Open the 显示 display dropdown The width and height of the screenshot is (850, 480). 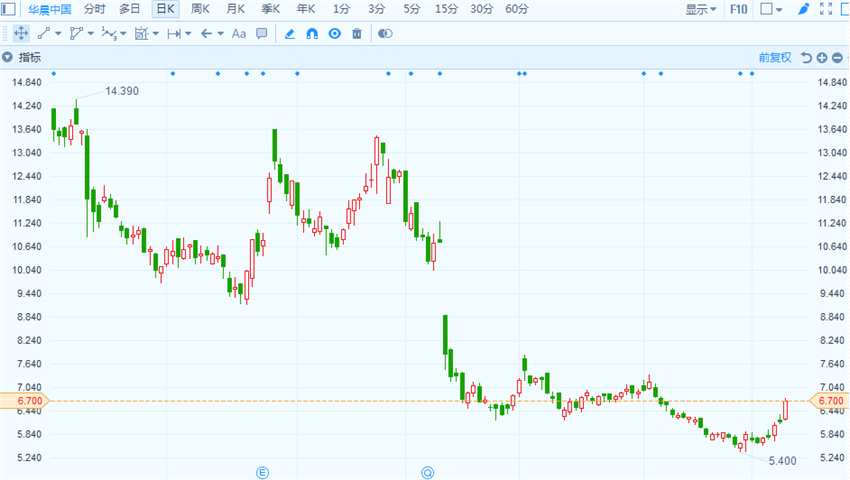pos(701,9)
